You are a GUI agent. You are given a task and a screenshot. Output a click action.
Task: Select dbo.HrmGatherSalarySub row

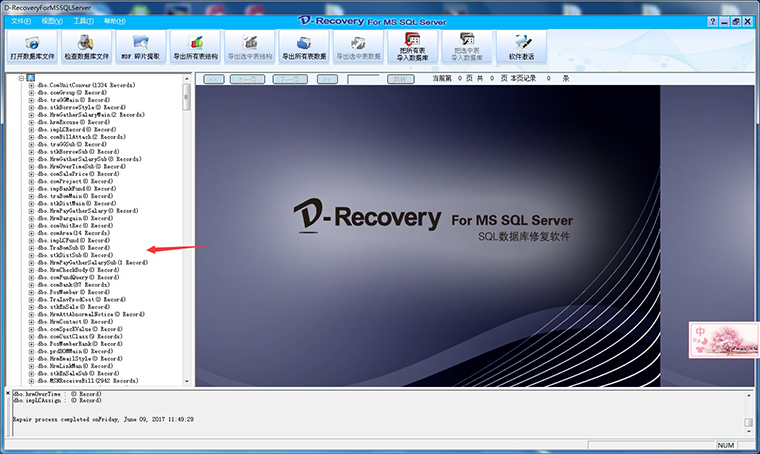point(89,159)
